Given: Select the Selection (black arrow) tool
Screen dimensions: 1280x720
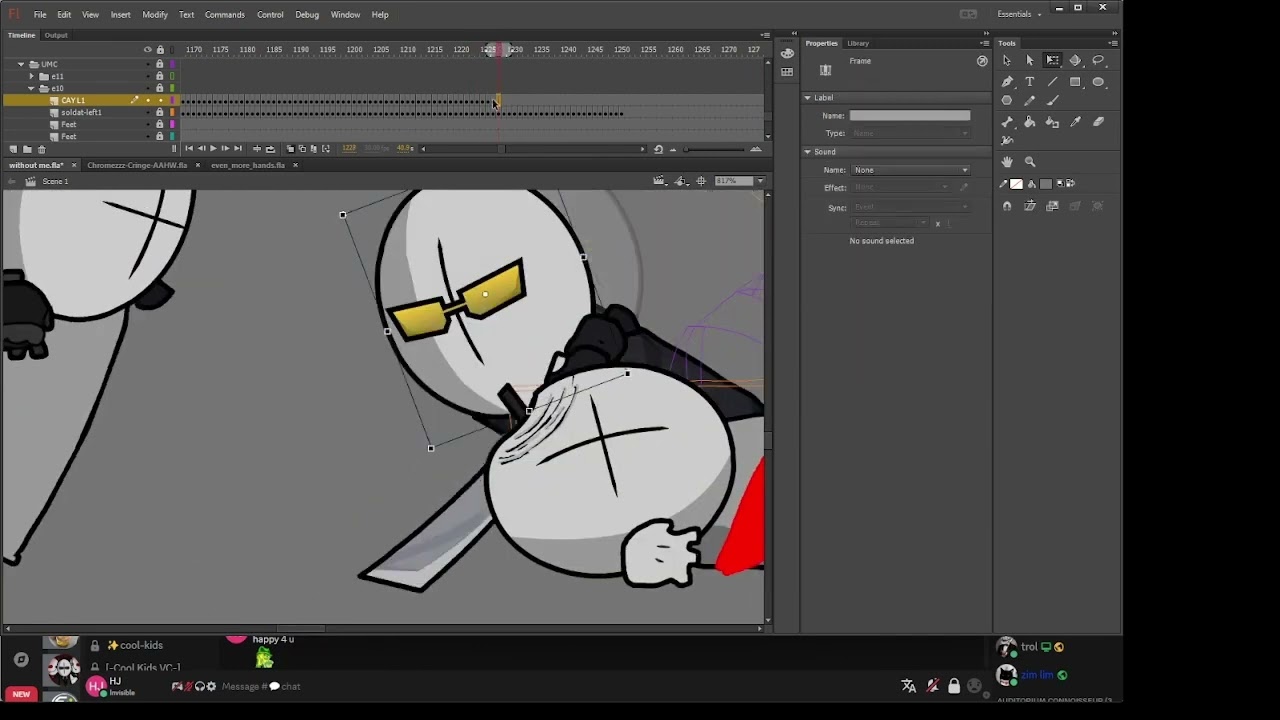Looking at the screenshot, I should tap(1007, 60).
